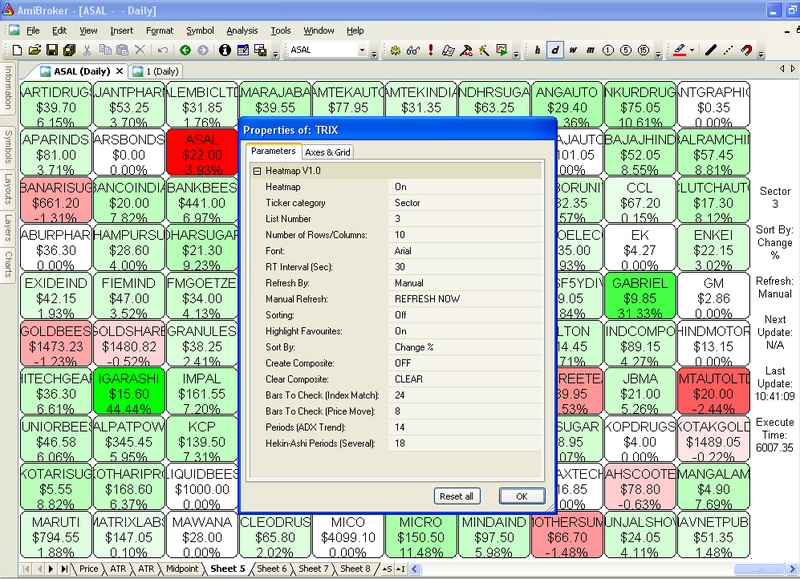Switch to monthly 'm' interval
This screenshot has height=579, width=800.
[x=590, y=50]
